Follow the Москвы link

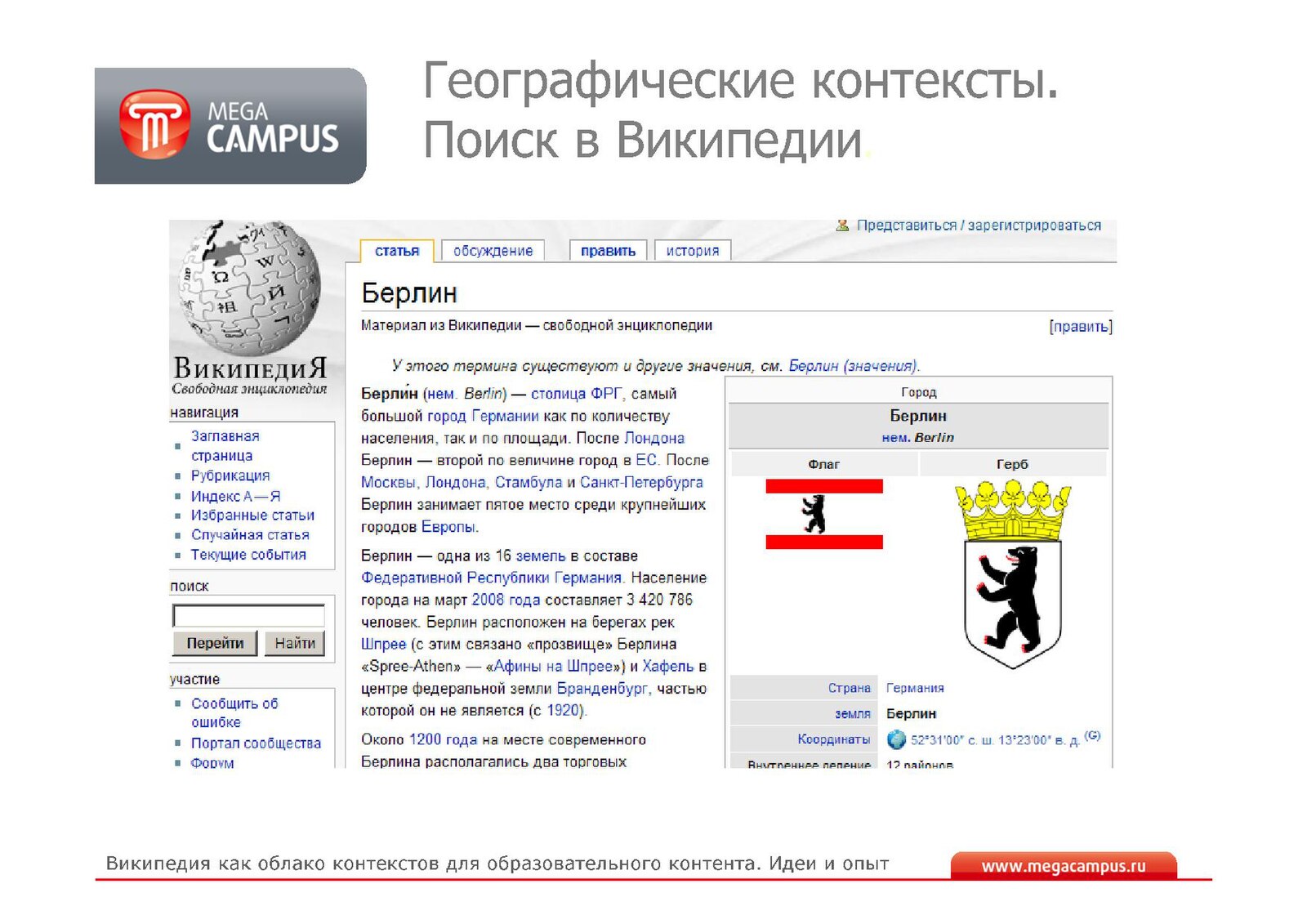[x=389, y=482]
